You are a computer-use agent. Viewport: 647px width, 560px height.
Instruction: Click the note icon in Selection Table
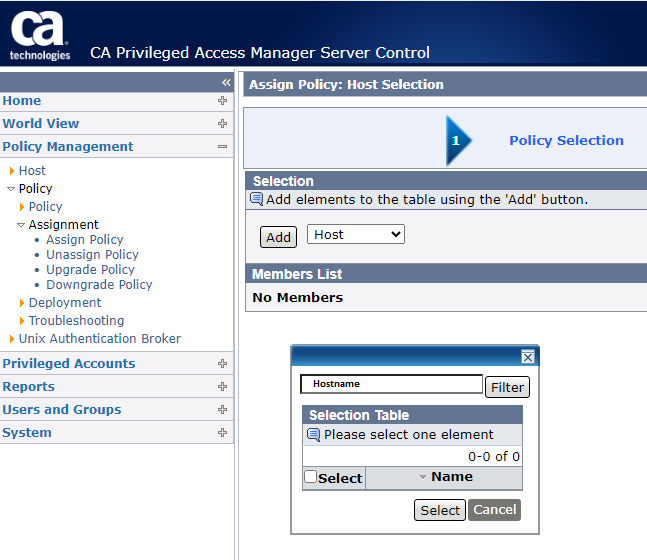tap(313, 435)
